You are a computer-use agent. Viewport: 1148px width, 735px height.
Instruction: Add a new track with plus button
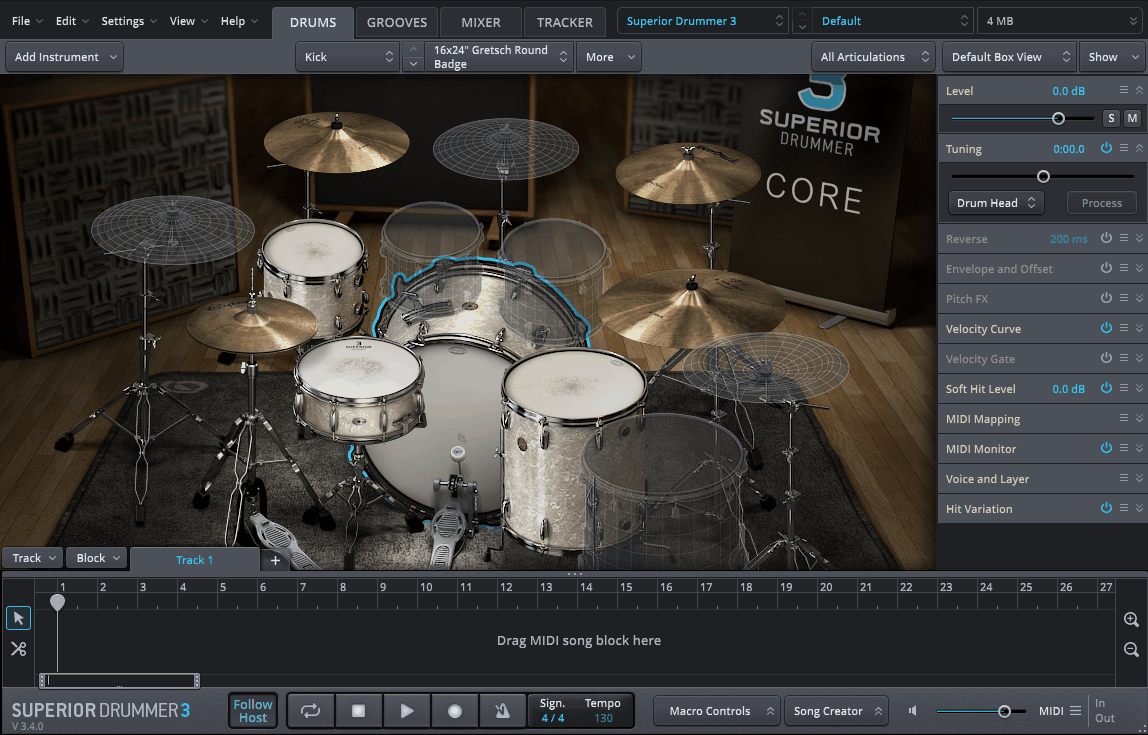point(275,560)
